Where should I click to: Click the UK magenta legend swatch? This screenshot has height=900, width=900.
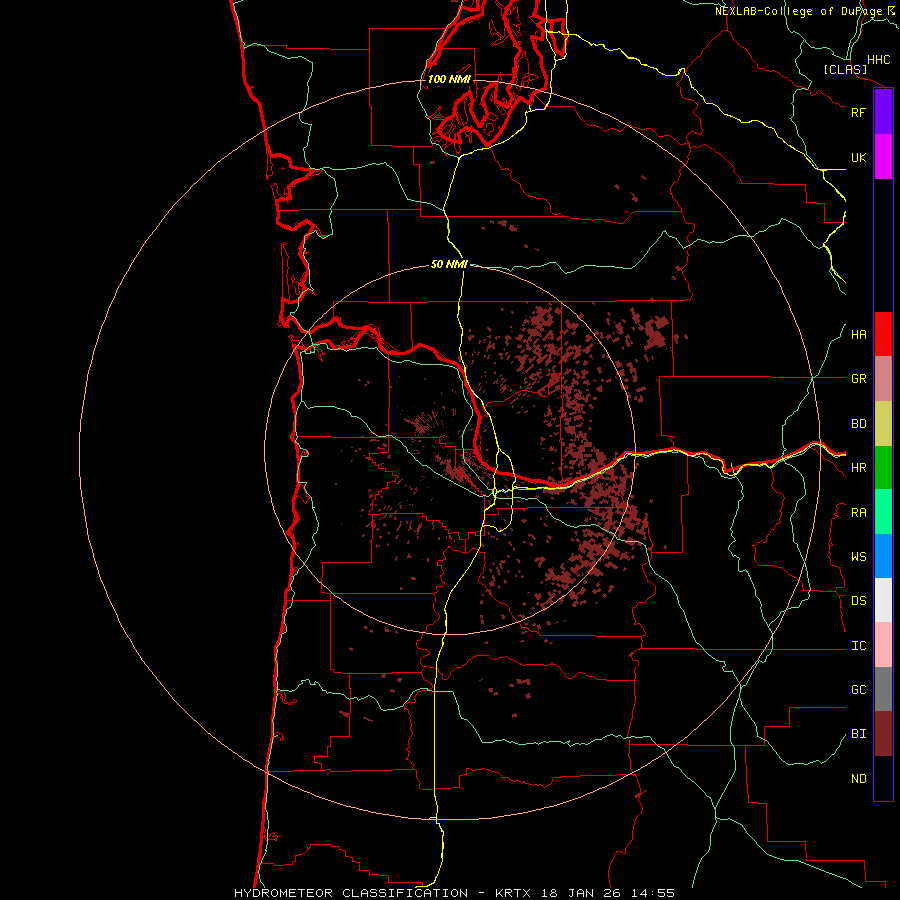point(883,157)
